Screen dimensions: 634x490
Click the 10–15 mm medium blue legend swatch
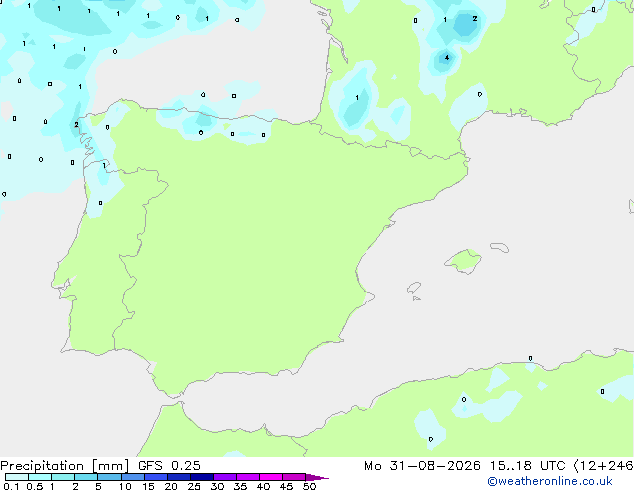[133, 477]
